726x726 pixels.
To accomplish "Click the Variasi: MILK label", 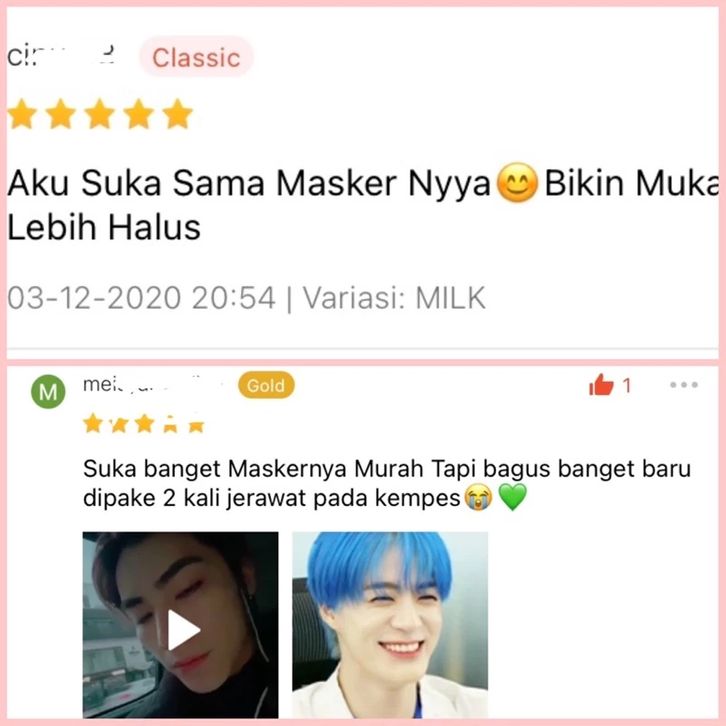I will coord(394,298).
